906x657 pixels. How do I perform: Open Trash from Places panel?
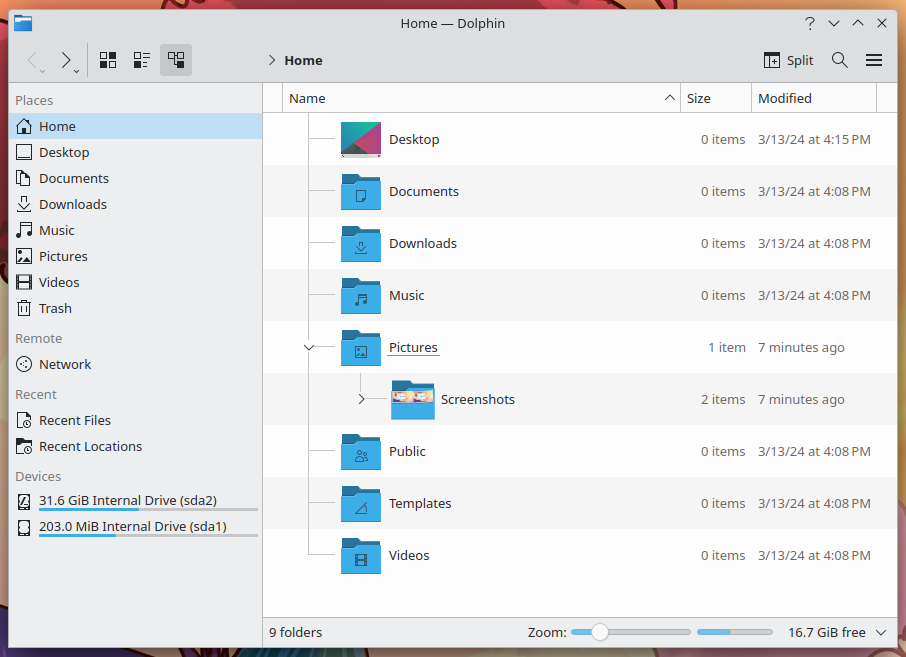[136, 309]
